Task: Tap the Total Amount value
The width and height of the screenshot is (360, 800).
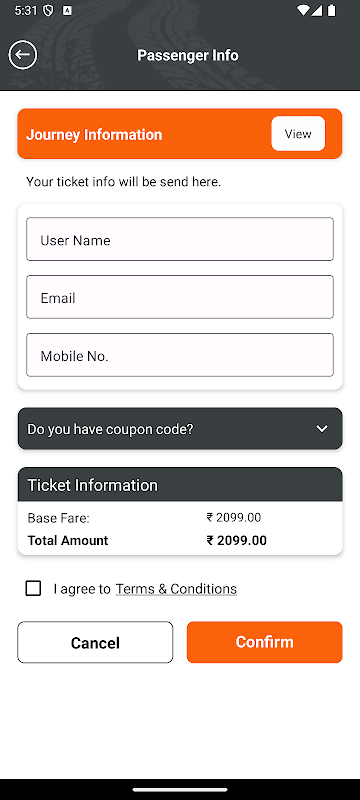Action: (237, 541)
